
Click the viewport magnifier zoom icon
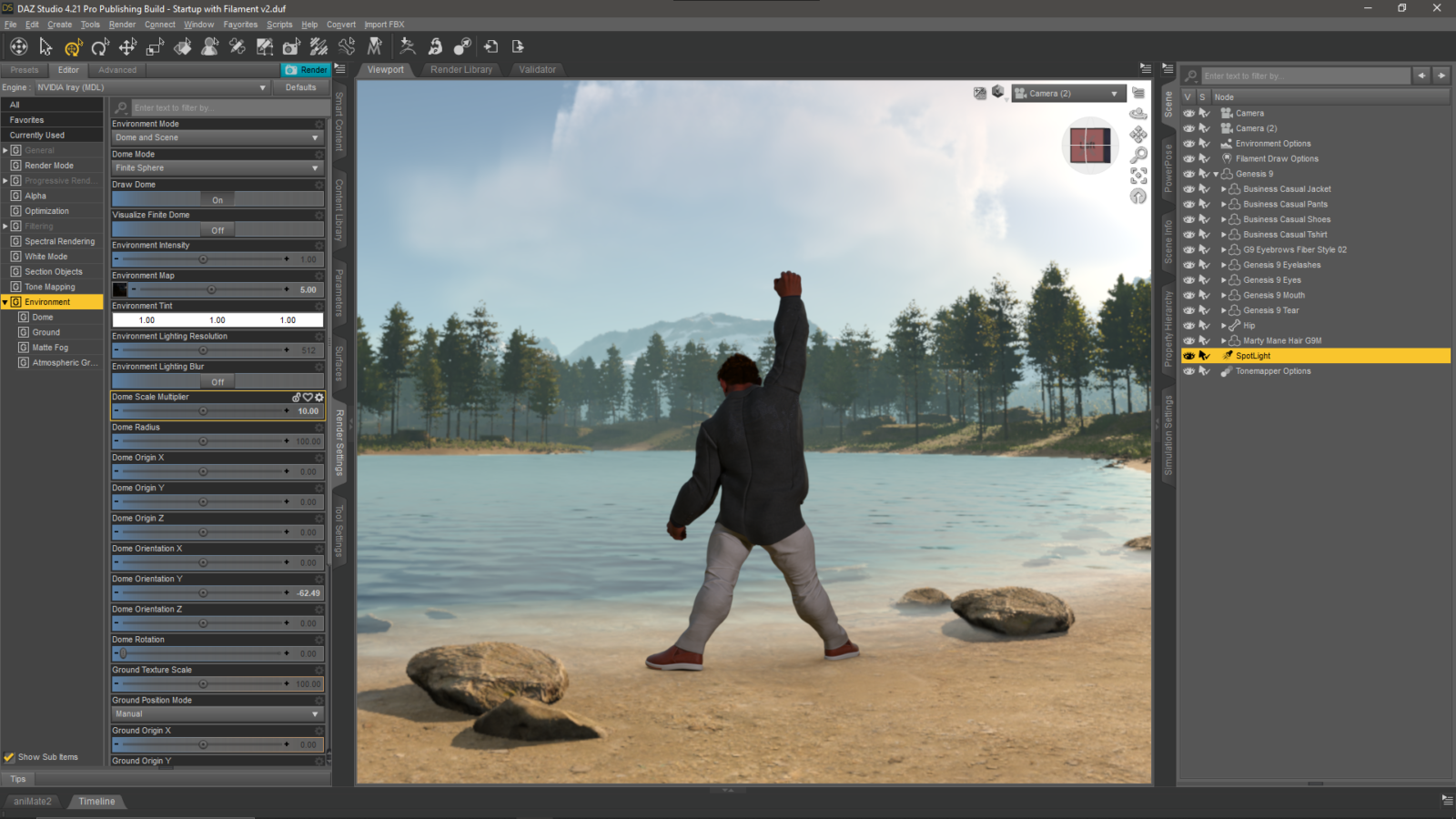click(x=1137, y=154)
